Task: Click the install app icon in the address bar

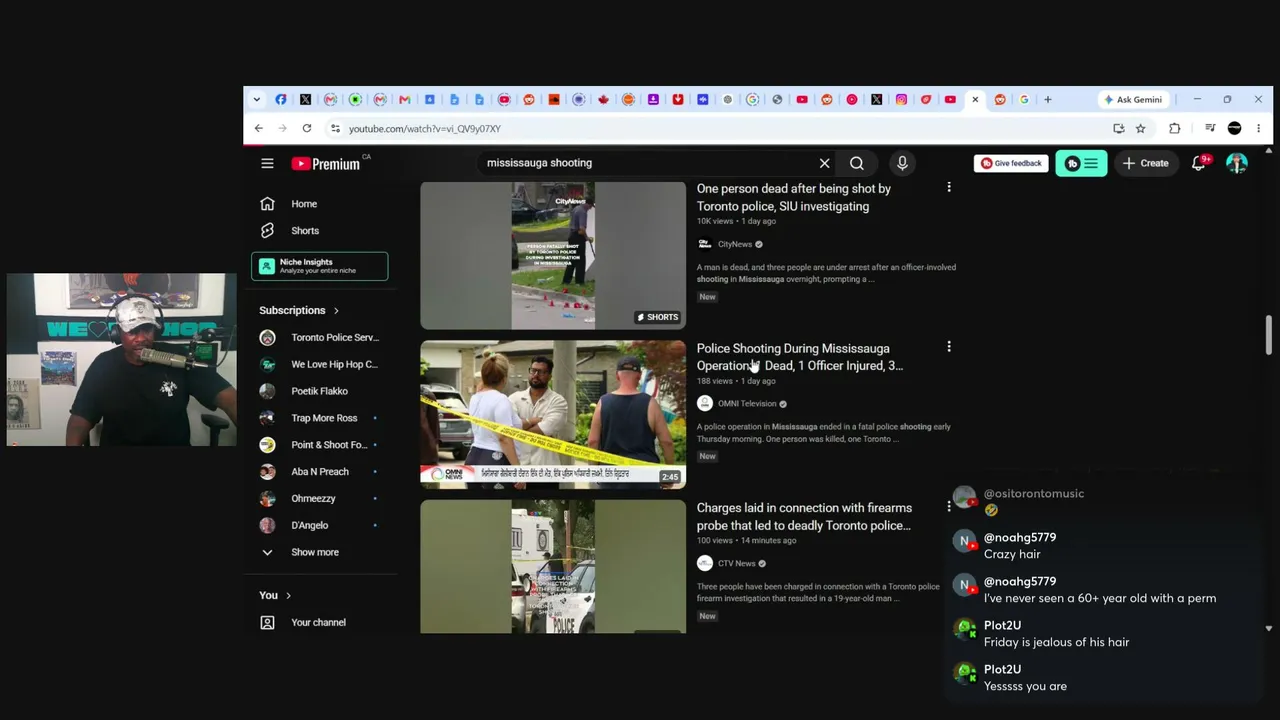Action: [1118, 128]
